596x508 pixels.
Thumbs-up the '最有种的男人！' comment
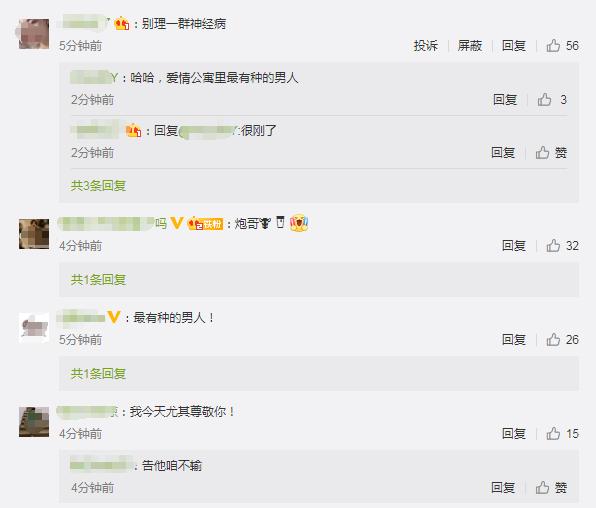pos(563,340)
